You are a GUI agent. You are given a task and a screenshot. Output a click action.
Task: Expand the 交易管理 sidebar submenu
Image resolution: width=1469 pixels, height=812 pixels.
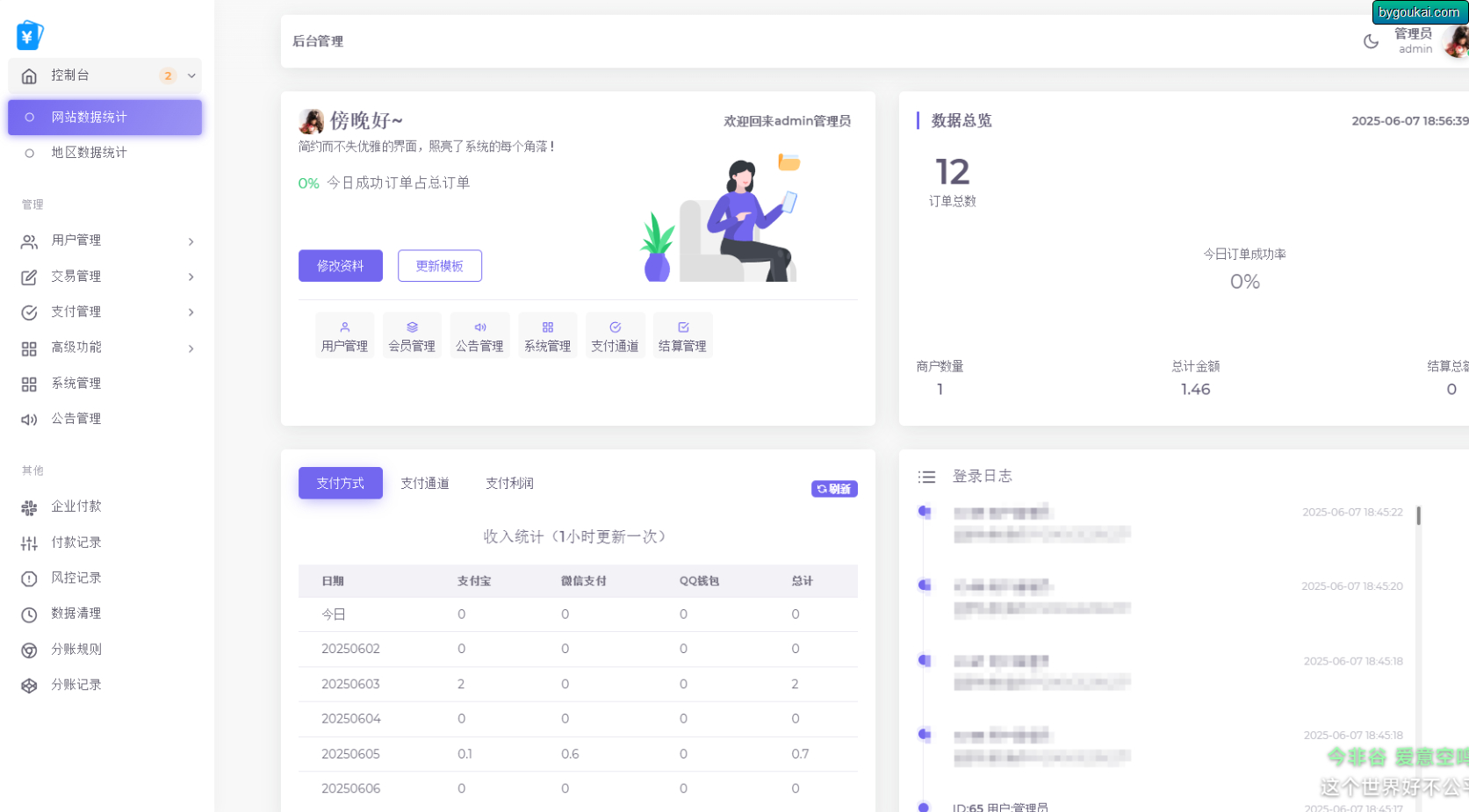(191, 277)
